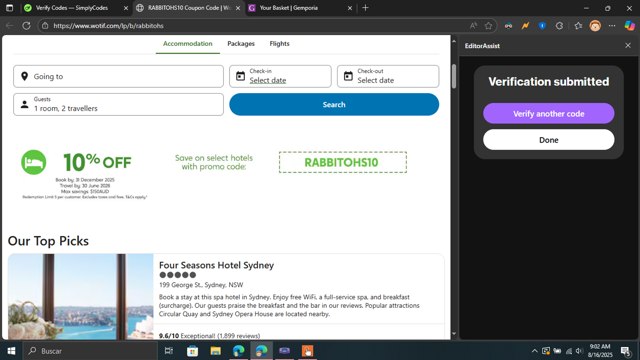Open a new browser tab
This screenshot has height=360, width=640.
[365, 8]
